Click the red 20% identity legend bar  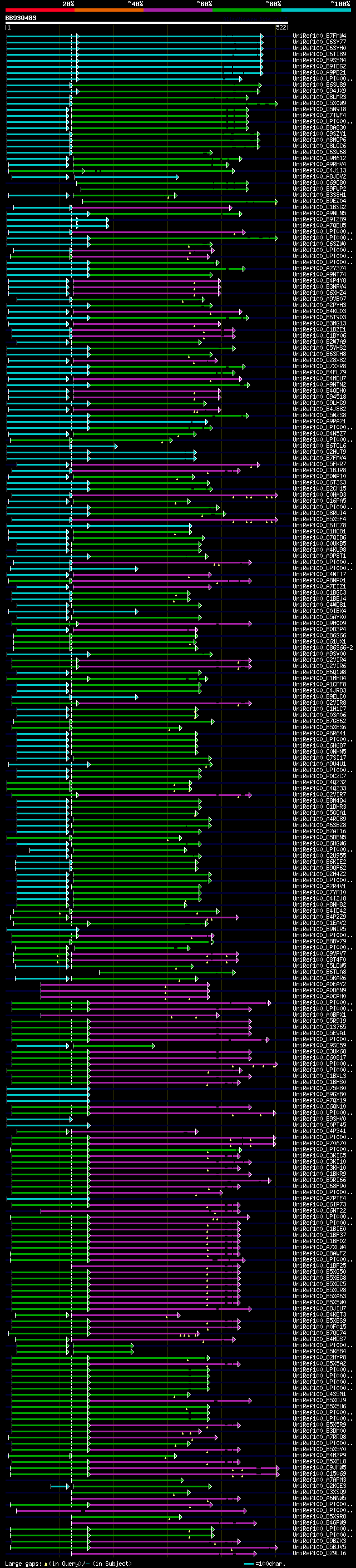[40, 10]
